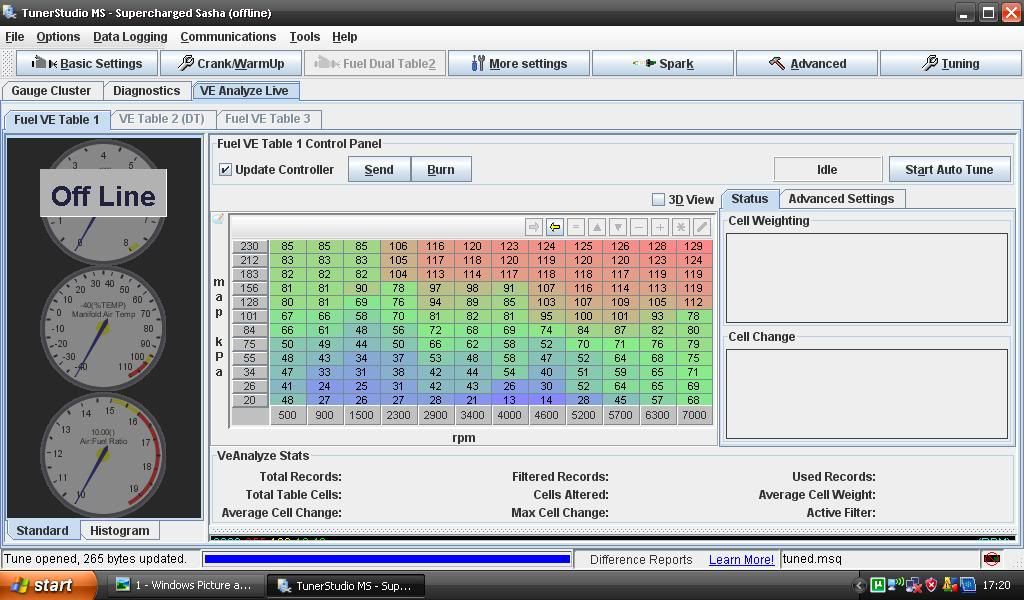The width and height of the screenshot is (1024, 600).
Task: Enable the 3D View checkbox
Action: (x=658, y=199)
